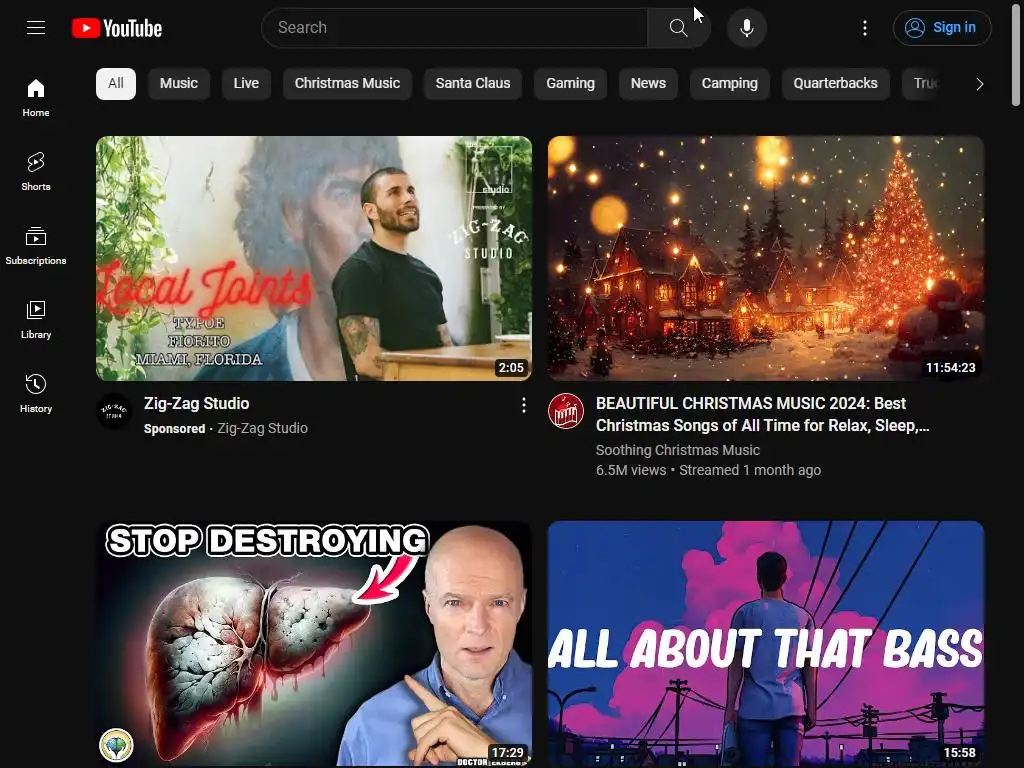
Task: Start voice search with the microphone
Action: click(x=746, y=28)
